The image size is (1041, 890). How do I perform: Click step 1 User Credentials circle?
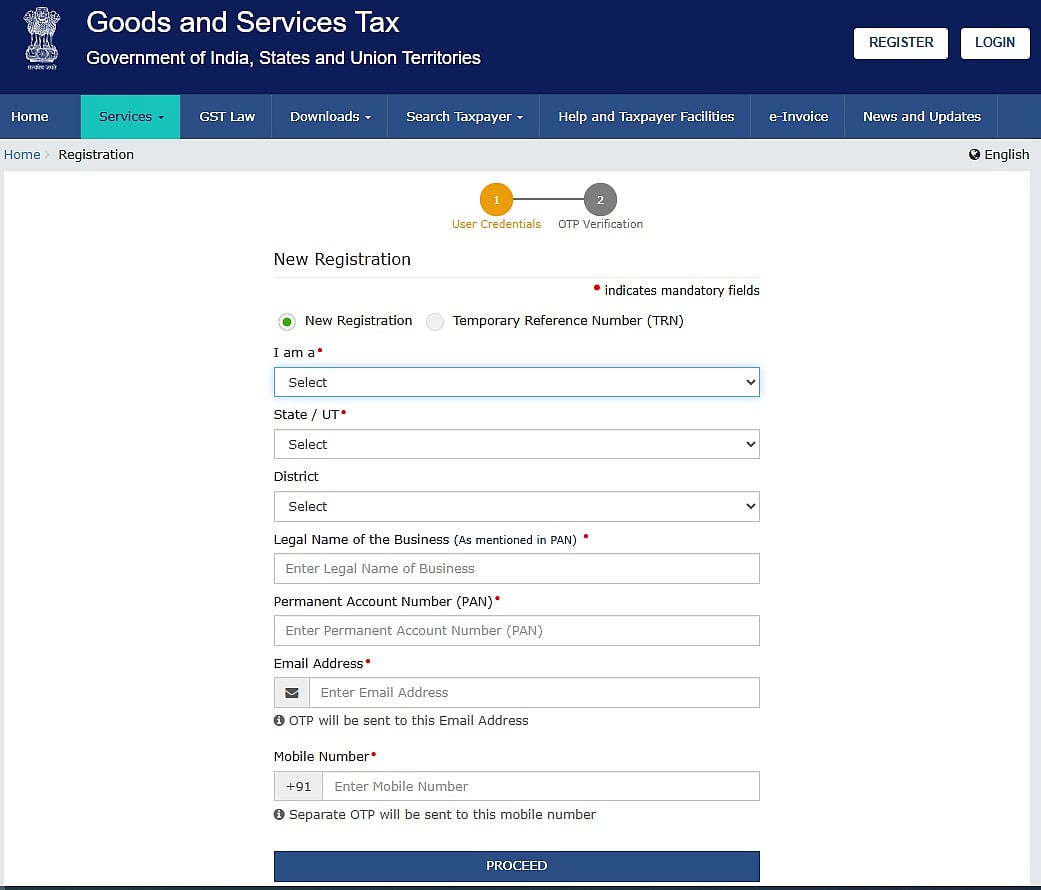[496, 200]
